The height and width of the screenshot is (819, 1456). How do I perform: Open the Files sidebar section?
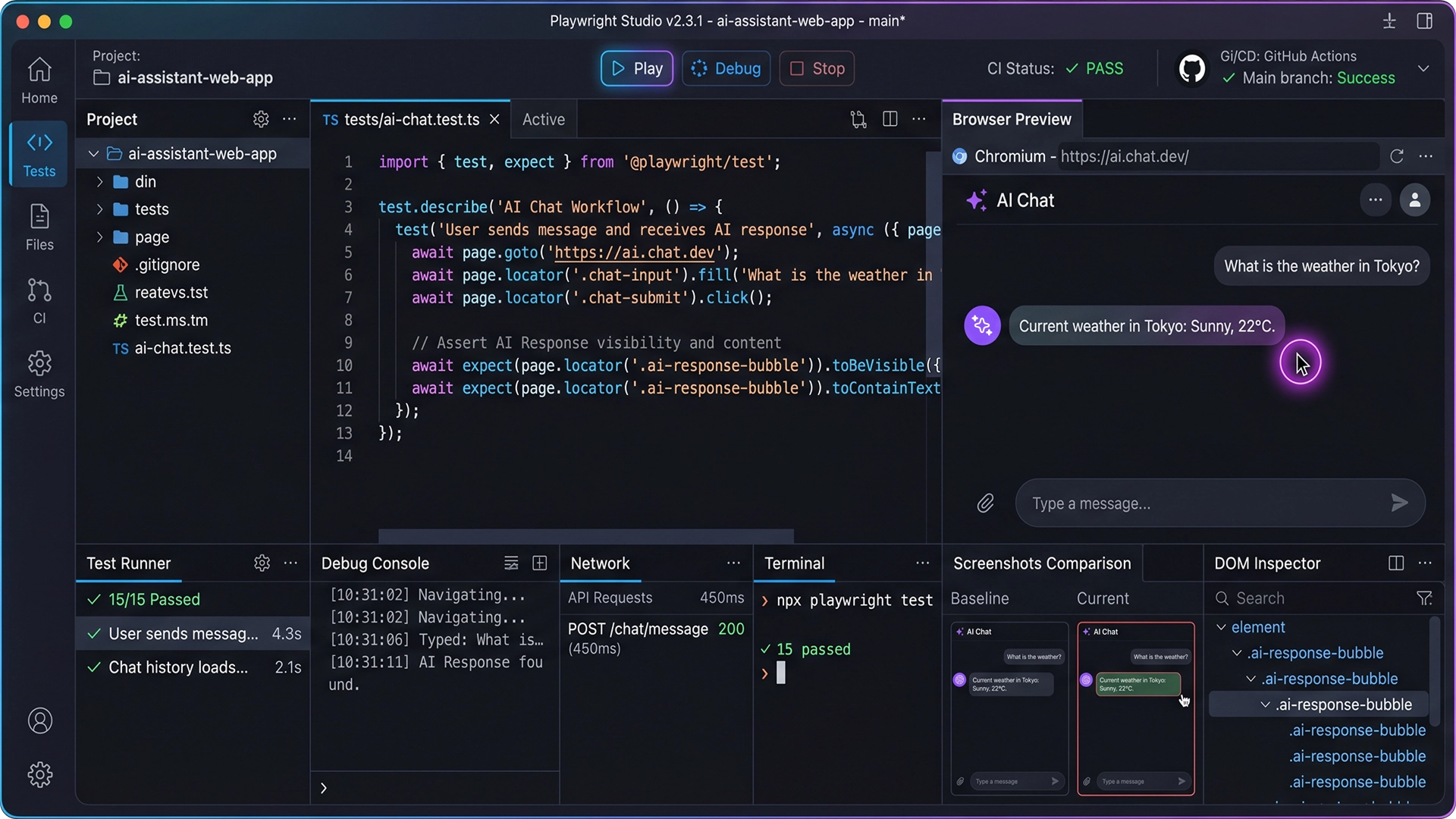[x=39, y=227]
